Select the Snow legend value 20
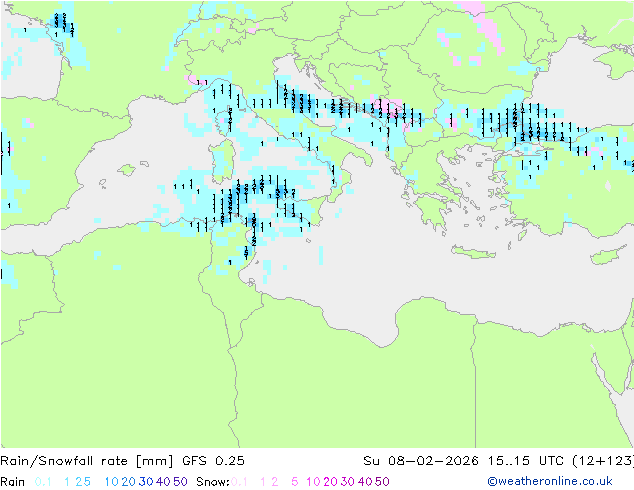Viewport: 634px width, 490px height. pos(330,482)
